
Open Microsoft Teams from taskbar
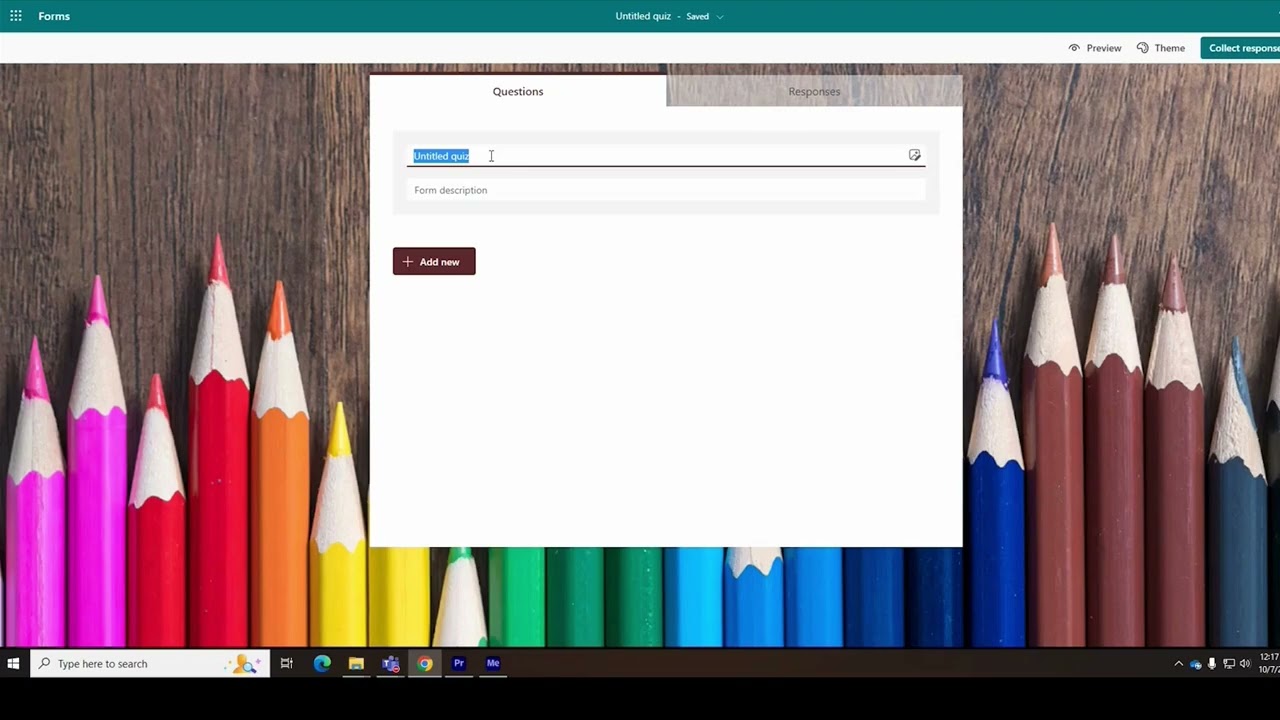coord(391,663)
